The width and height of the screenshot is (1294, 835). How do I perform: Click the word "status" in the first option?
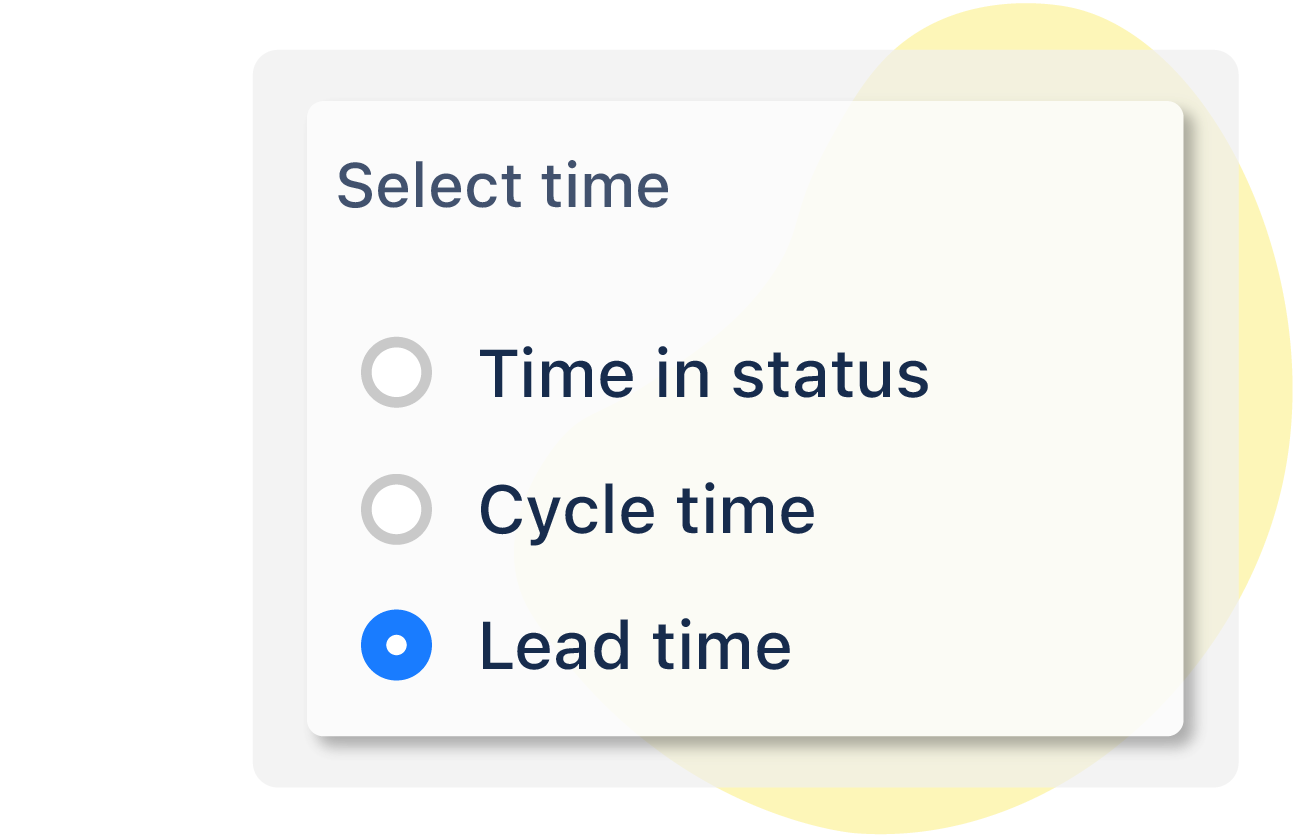pos(830,374)
